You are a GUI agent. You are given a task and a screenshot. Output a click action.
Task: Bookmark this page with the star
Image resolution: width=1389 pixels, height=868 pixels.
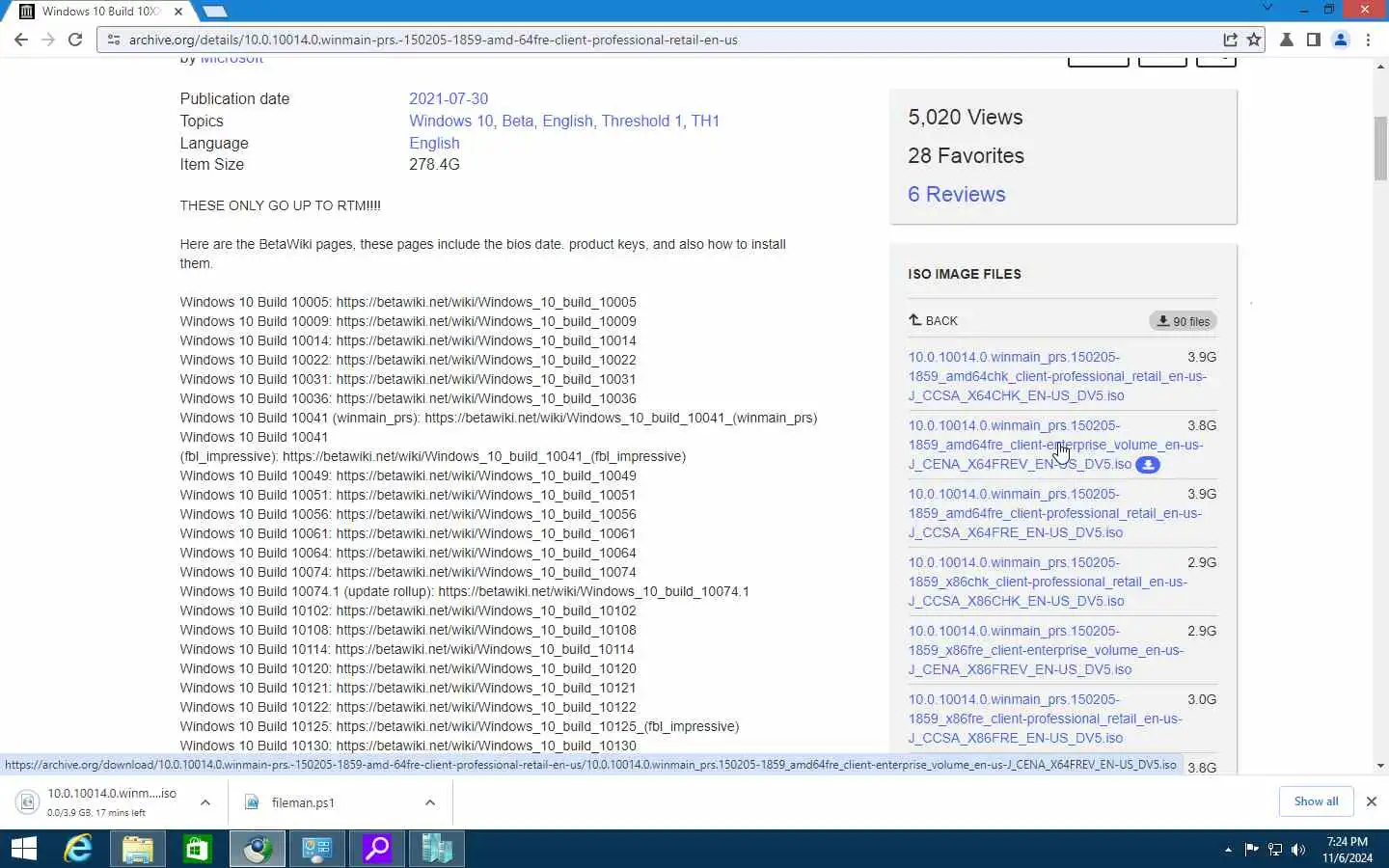1254,40
